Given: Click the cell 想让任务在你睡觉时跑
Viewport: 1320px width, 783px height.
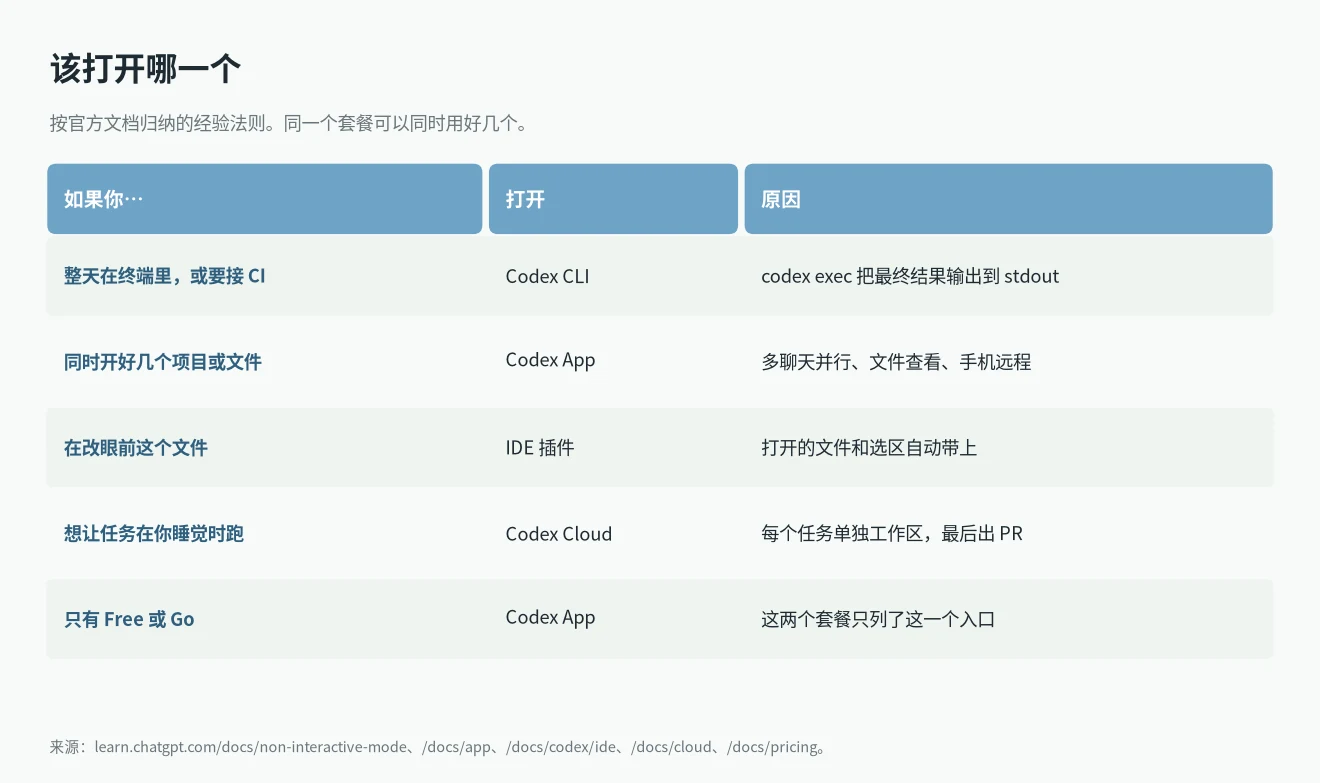Looking at the screenshot, I should [154, 534].
